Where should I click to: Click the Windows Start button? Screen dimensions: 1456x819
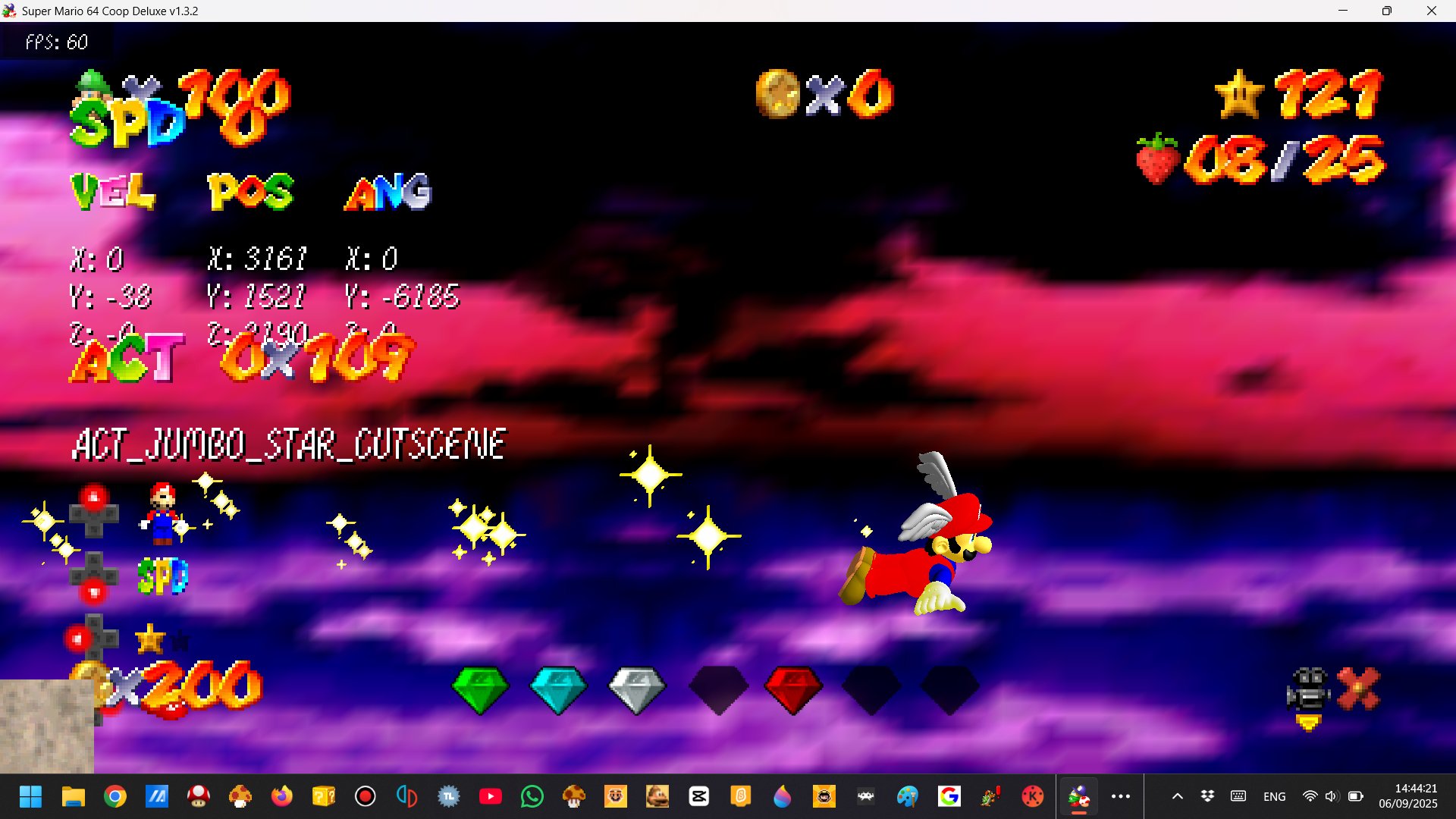pyautogui.click(x=31, y=796)
